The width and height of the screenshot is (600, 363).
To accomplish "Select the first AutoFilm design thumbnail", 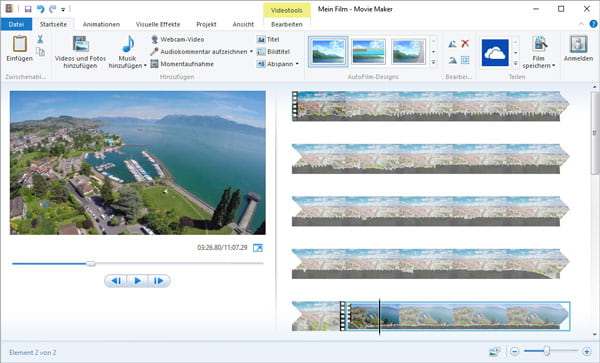I will 328,51.
